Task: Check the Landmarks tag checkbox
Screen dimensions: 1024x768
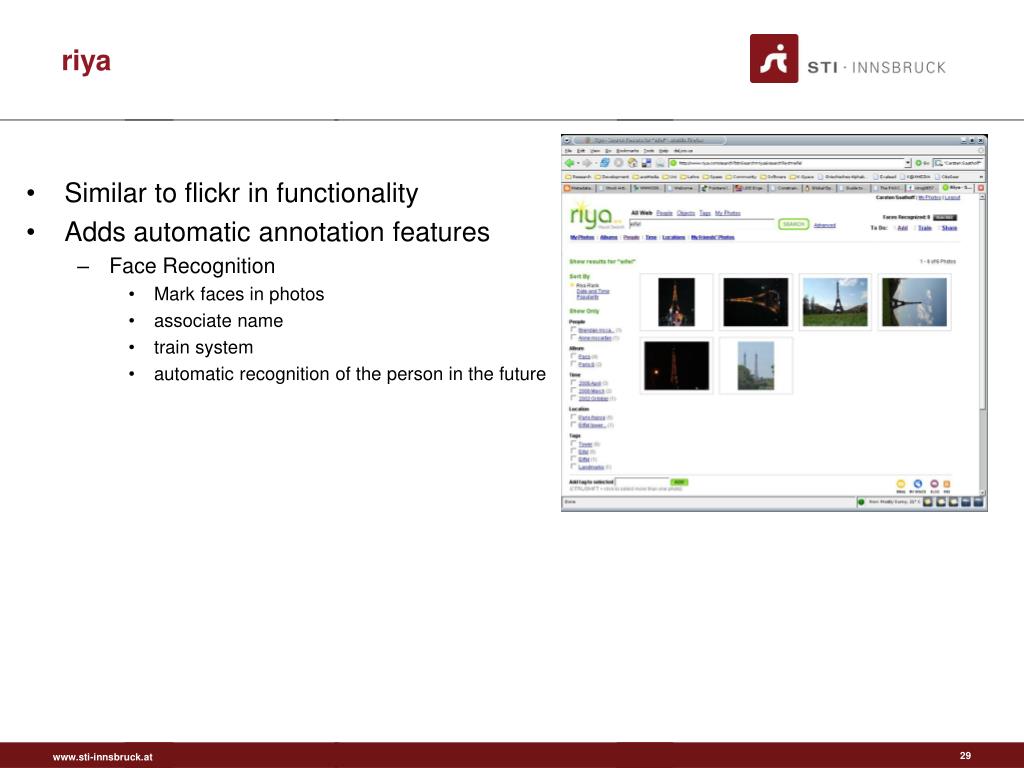Action: coord(573,466)
